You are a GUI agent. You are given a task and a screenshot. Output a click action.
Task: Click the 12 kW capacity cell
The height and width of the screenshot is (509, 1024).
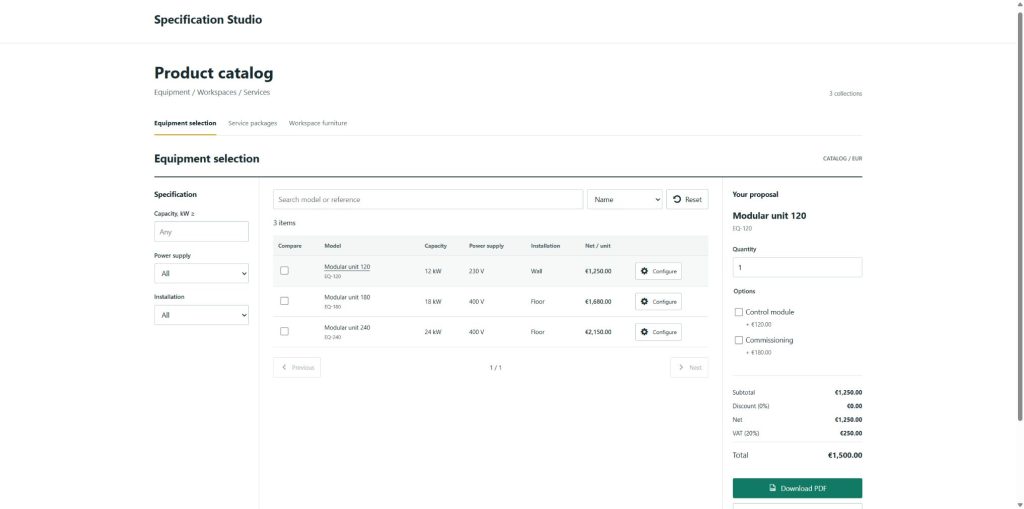pyautogui.click(x=432, y=271)
